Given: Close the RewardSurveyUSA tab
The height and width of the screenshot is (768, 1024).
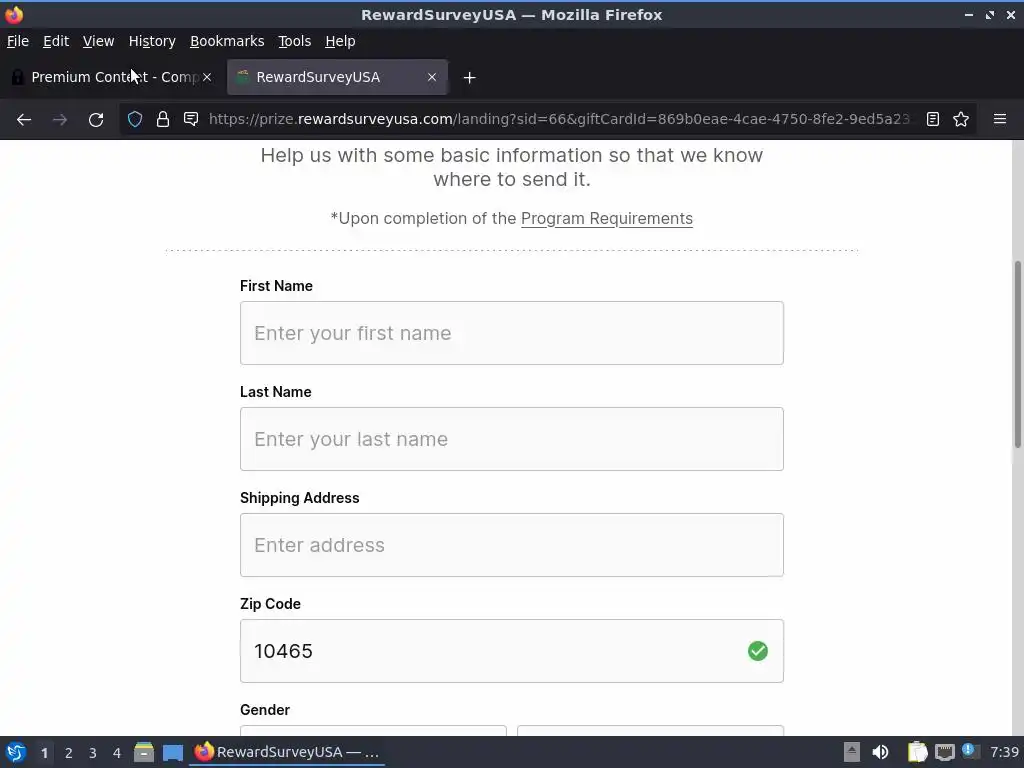Looking at the screenshot, I should click(x=432, y=77).
